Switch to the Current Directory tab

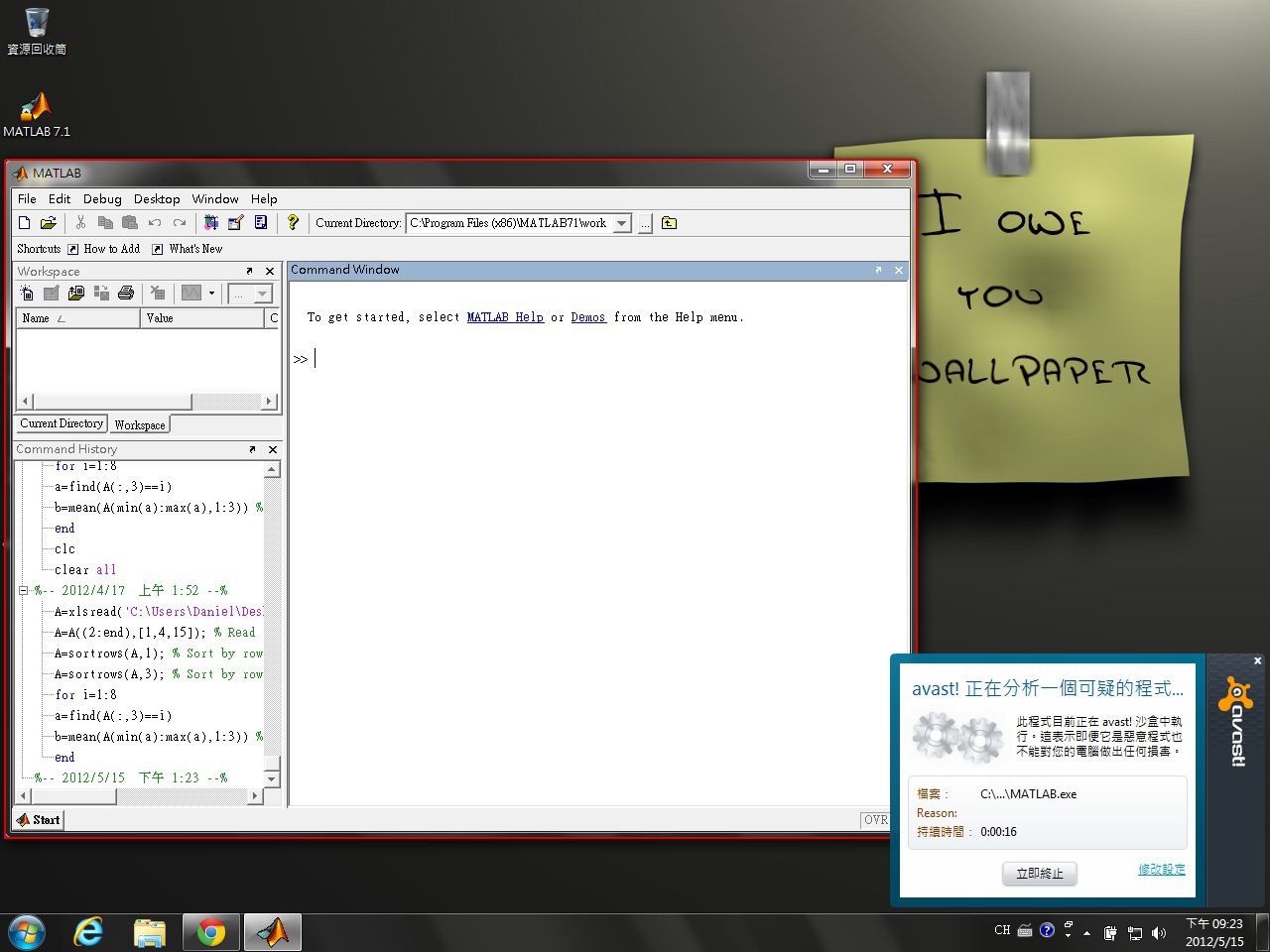62,423
